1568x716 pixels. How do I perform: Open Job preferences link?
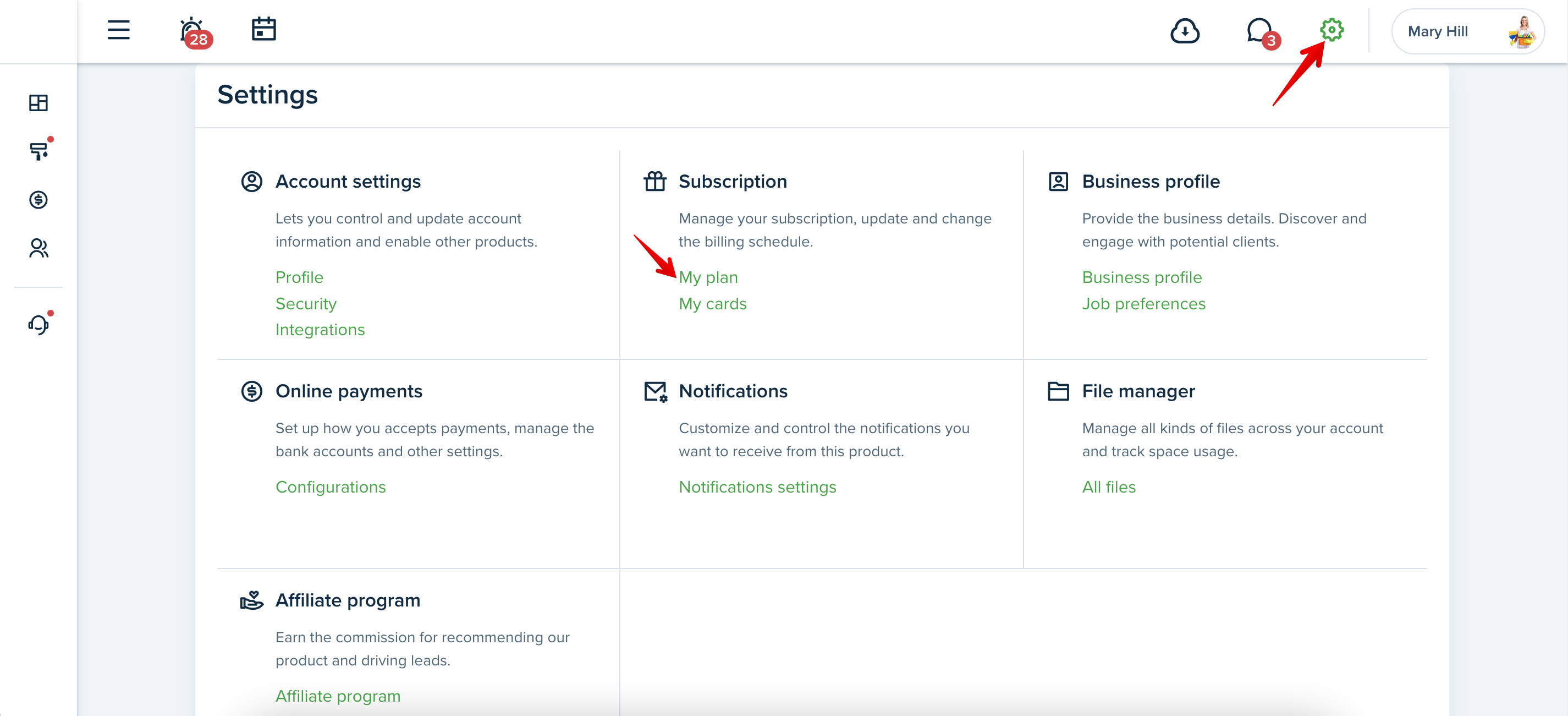pyautogui.click(x=1144, y=303)
